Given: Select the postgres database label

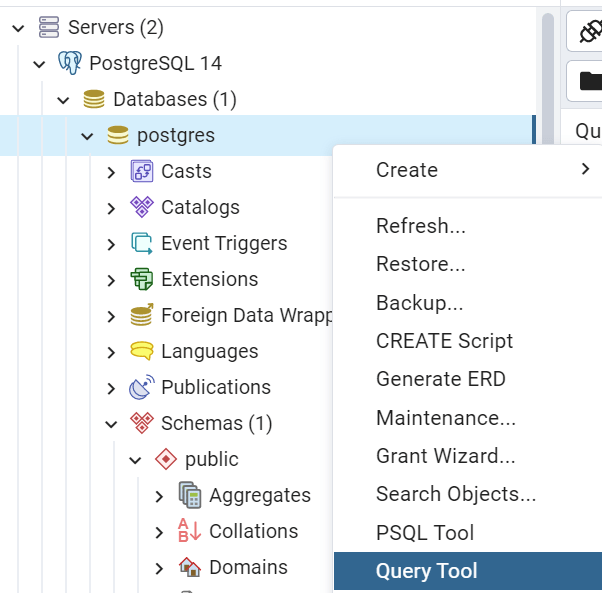Looking at the screenshot, I should click(x=176, y=136).
